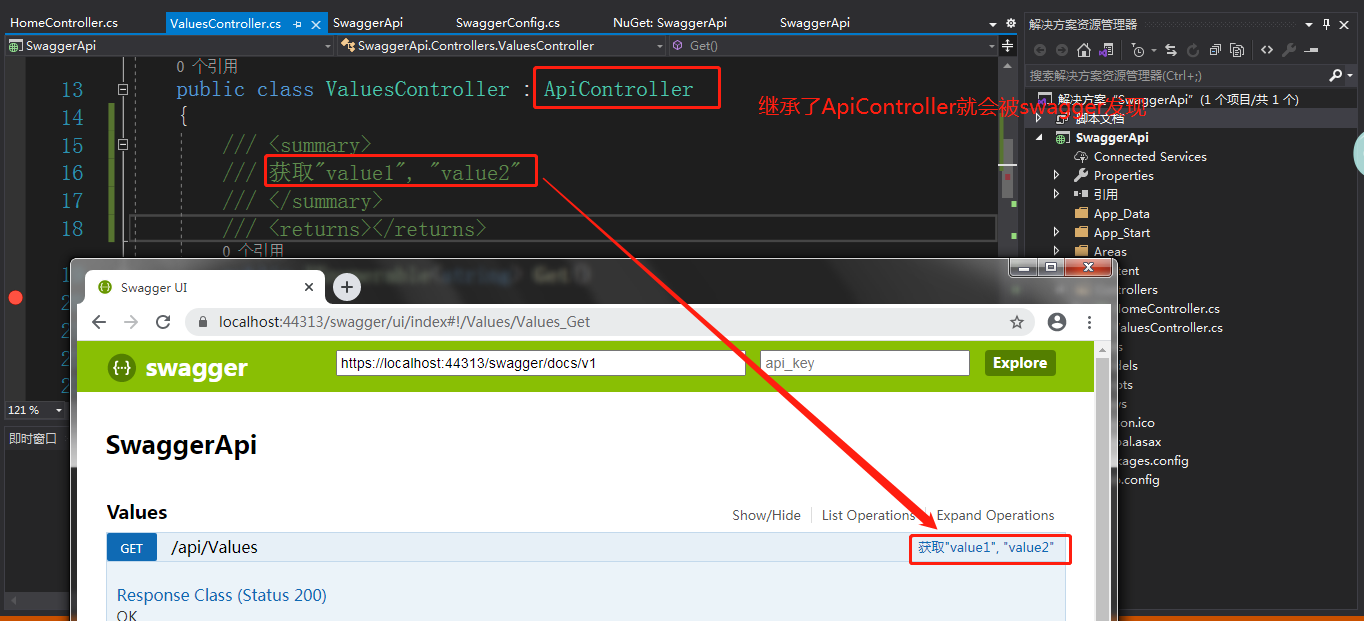
Task: Close the ValuesController.cs tab
Action: tap(316, 24)
